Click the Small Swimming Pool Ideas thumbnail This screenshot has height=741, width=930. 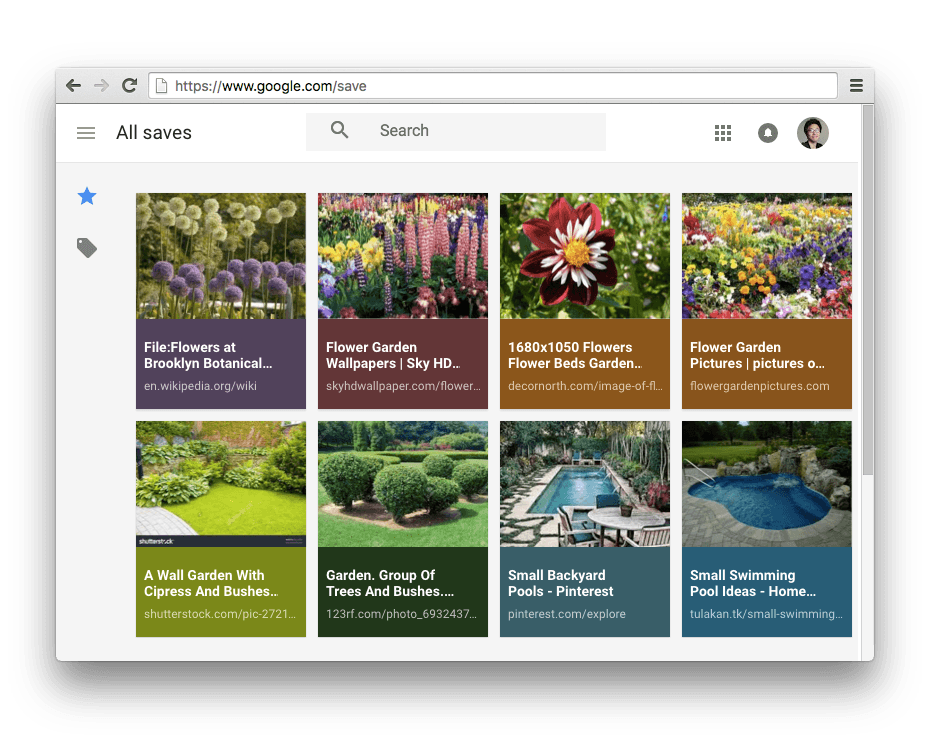pyautogui.click(x=767, y=484)
